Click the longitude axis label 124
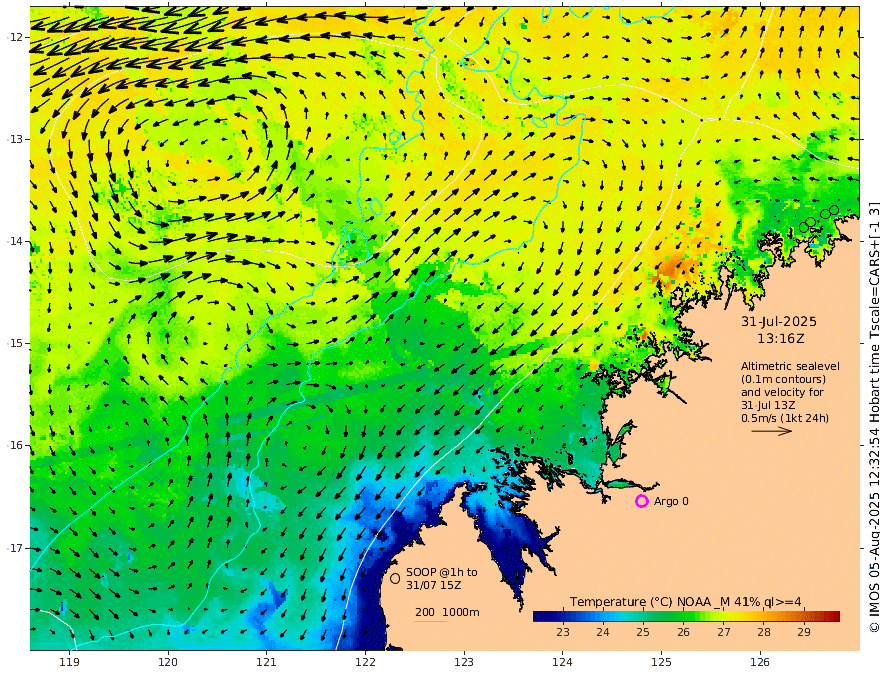The width and height of the screenshot is (880, 680). click(x=563, y=662)
